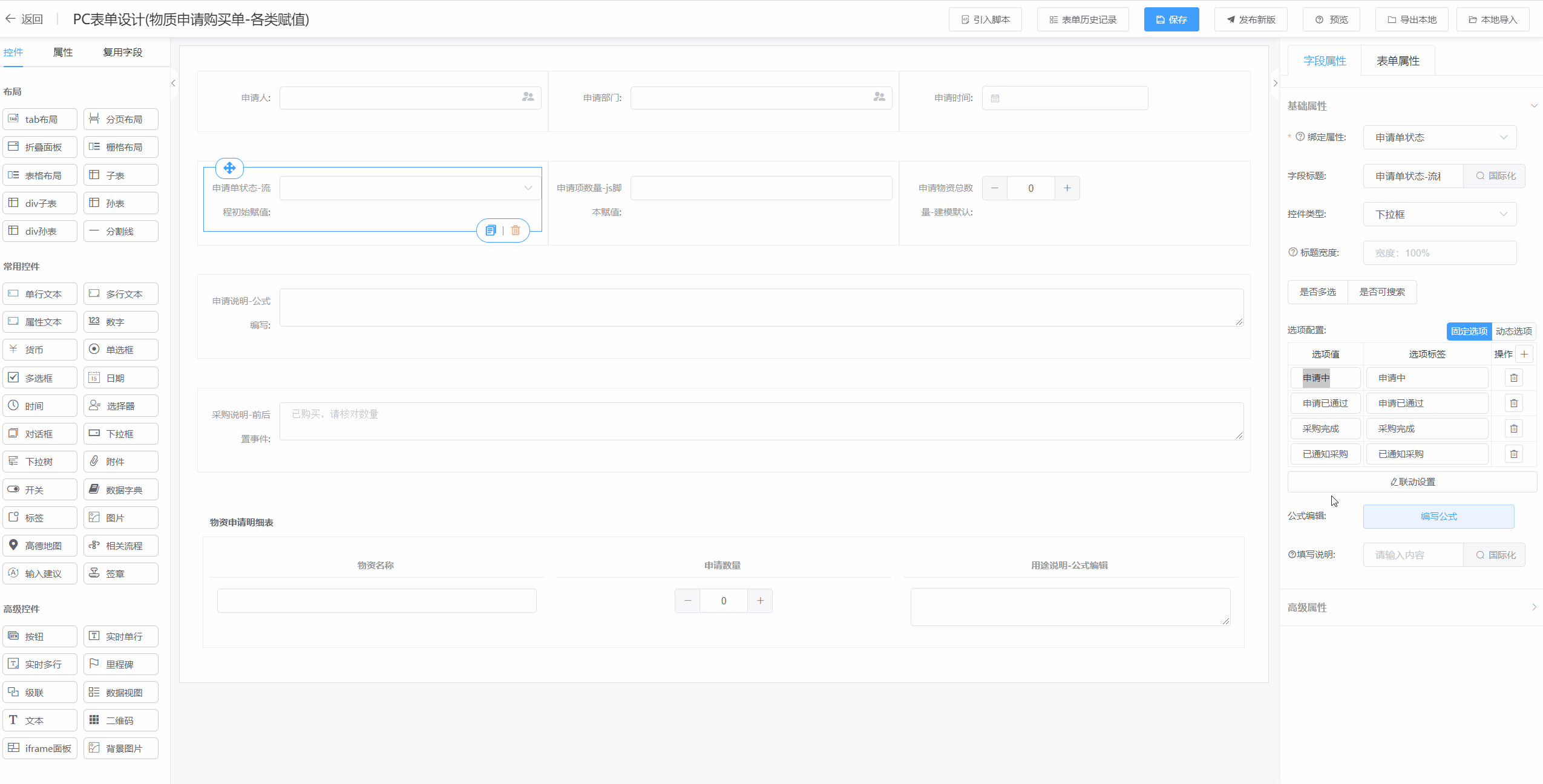Toggle the 是否多选 option
The height and width of the screenshot is (784, 1543).
(1317, 292)
